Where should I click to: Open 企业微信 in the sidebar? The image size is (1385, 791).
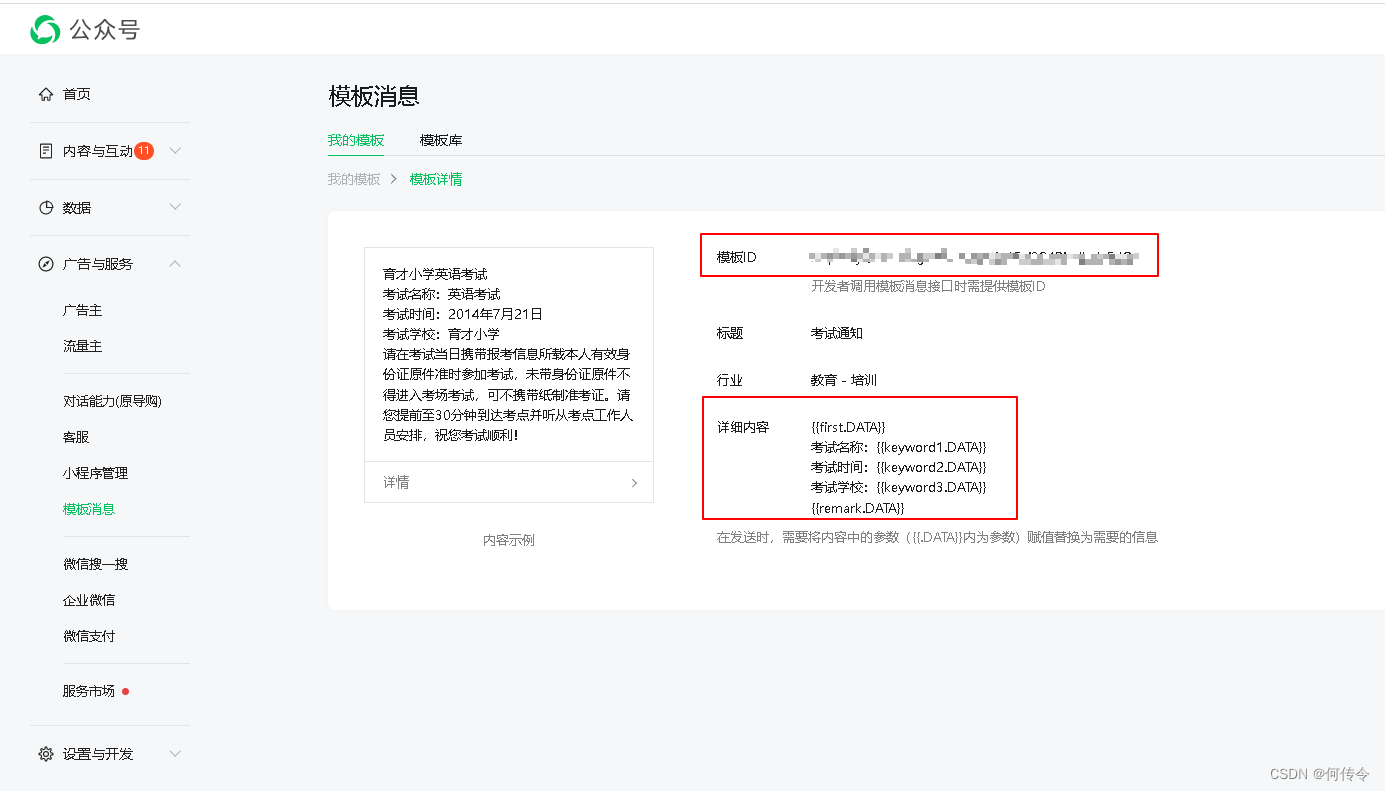point(89,600)
